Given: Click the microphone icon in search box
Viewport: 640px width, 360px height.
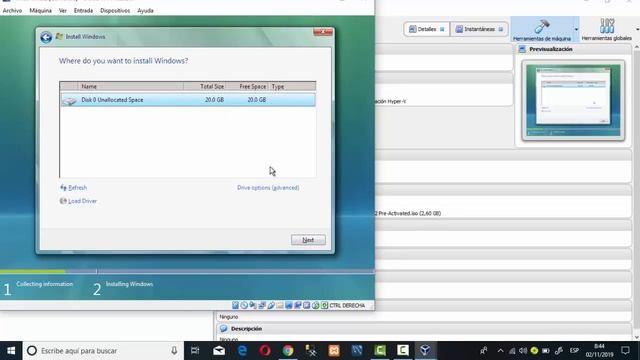Looking at the screenshot, I should click(174, 351).
